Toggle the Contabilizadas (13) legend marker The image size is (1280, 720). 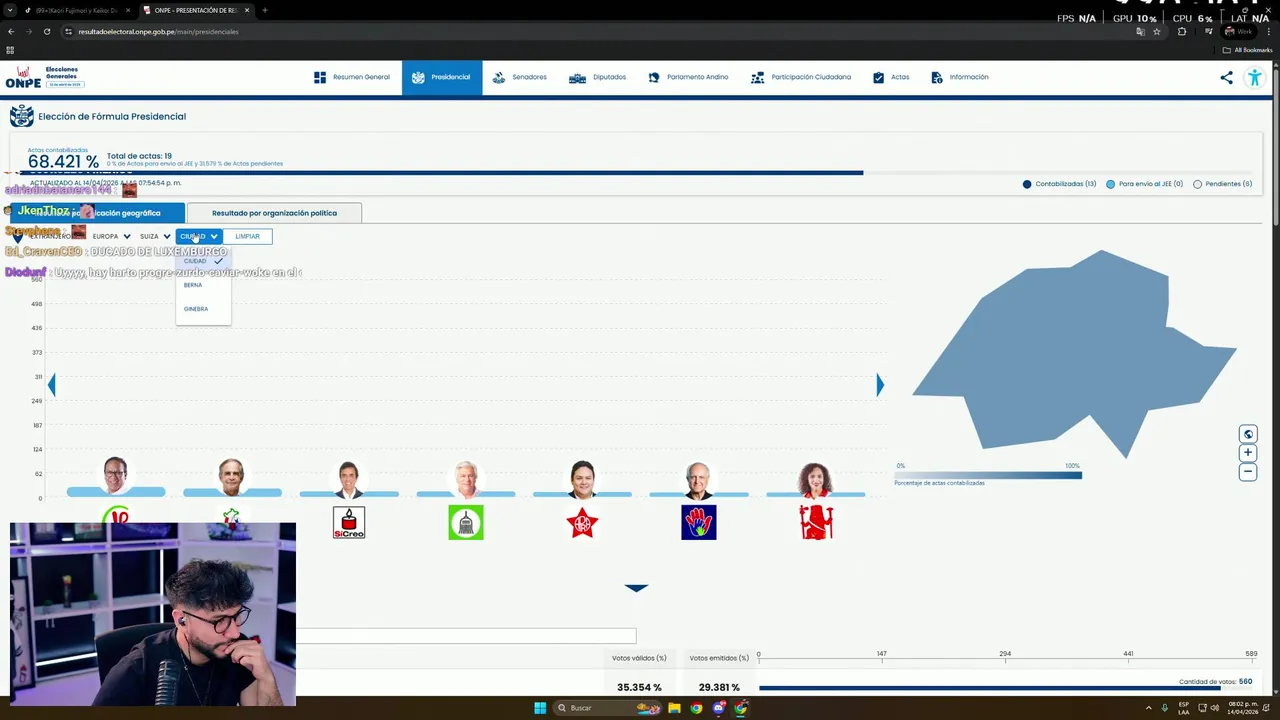coord(1027,184)
